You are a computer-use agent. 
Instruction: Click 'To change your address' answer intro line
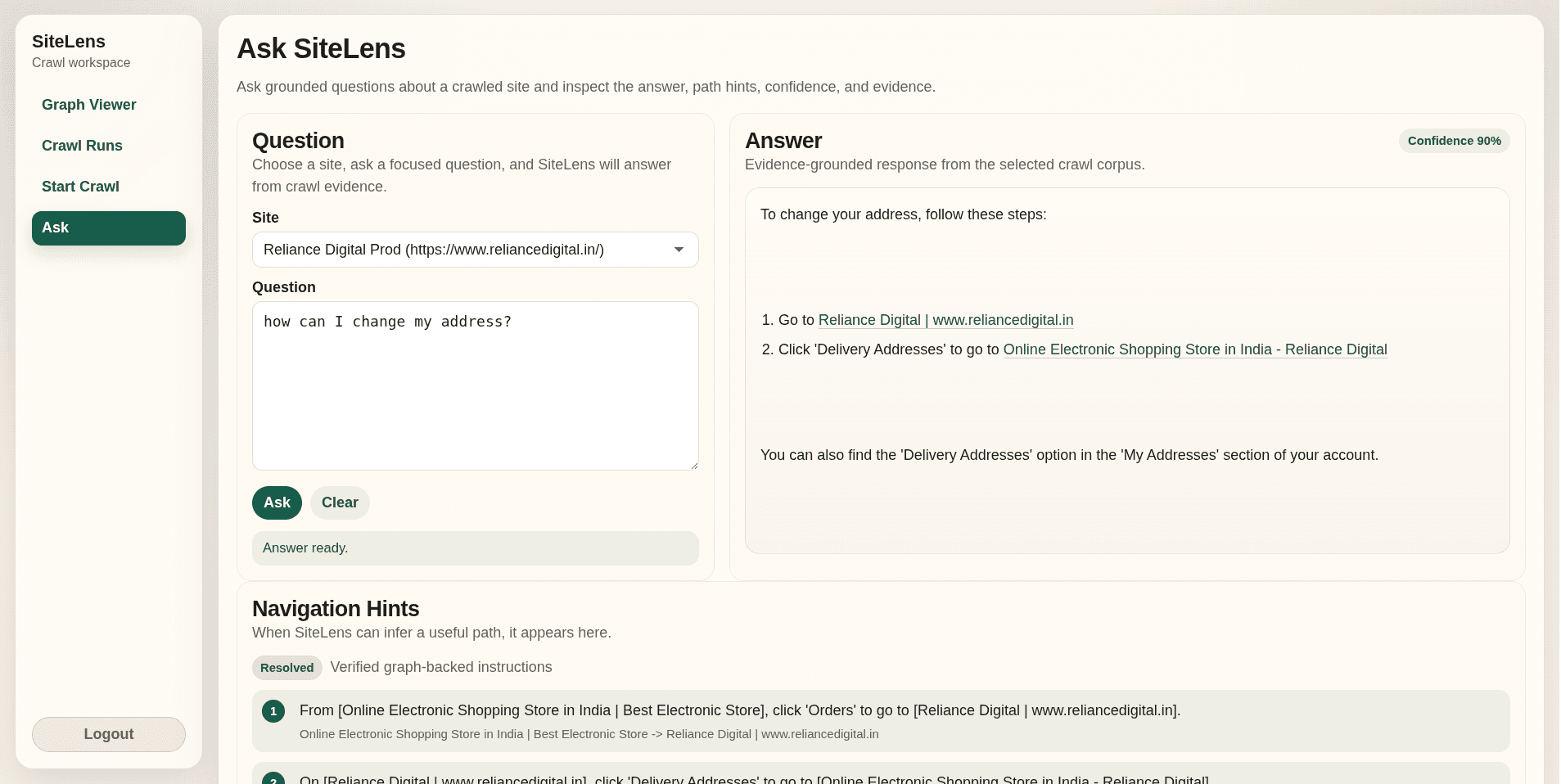coord(903,214)
